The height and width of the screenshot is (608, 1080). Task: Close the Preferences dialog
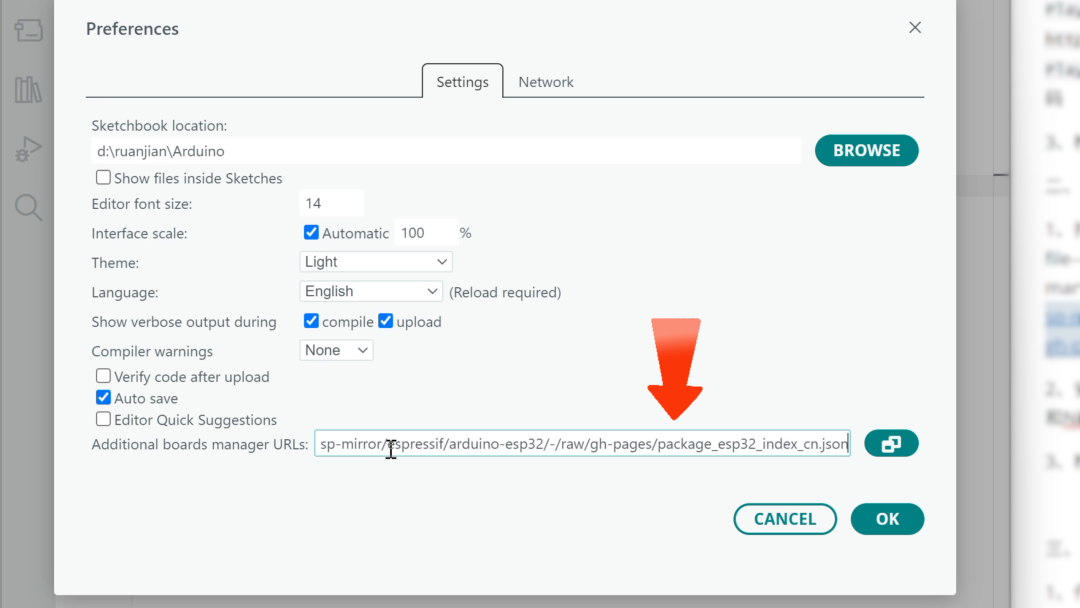tap(915, 28)
